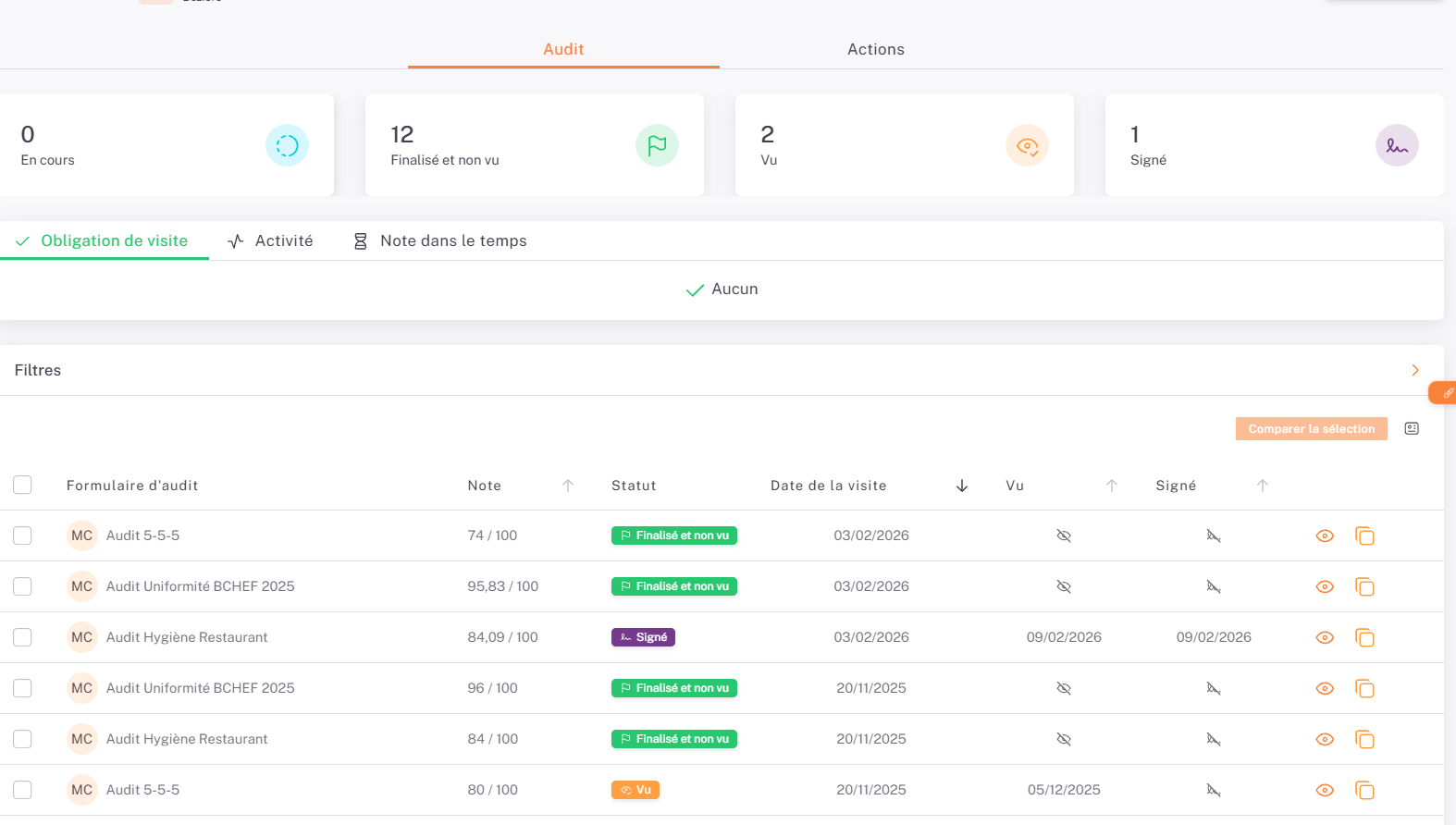Duplicate the 80 / 100 Audit 5-5-5 row

click(1364, 791)
